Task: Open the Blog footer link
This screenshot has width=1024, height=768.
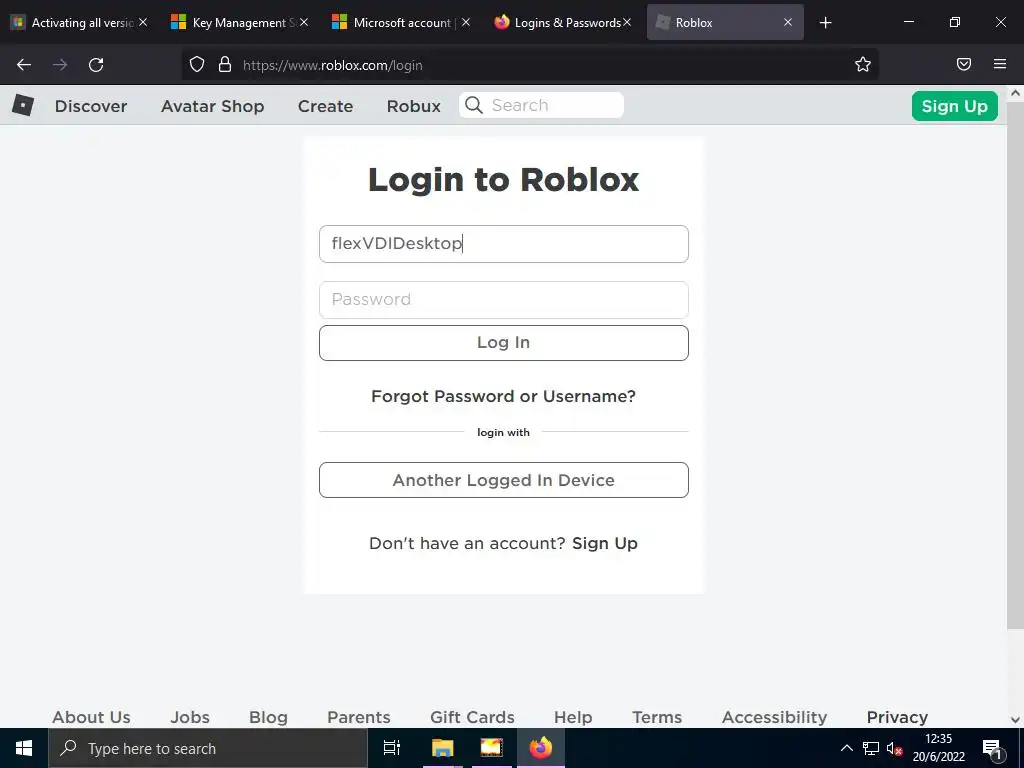Action: pyautogui.click(x=268, y=717)
